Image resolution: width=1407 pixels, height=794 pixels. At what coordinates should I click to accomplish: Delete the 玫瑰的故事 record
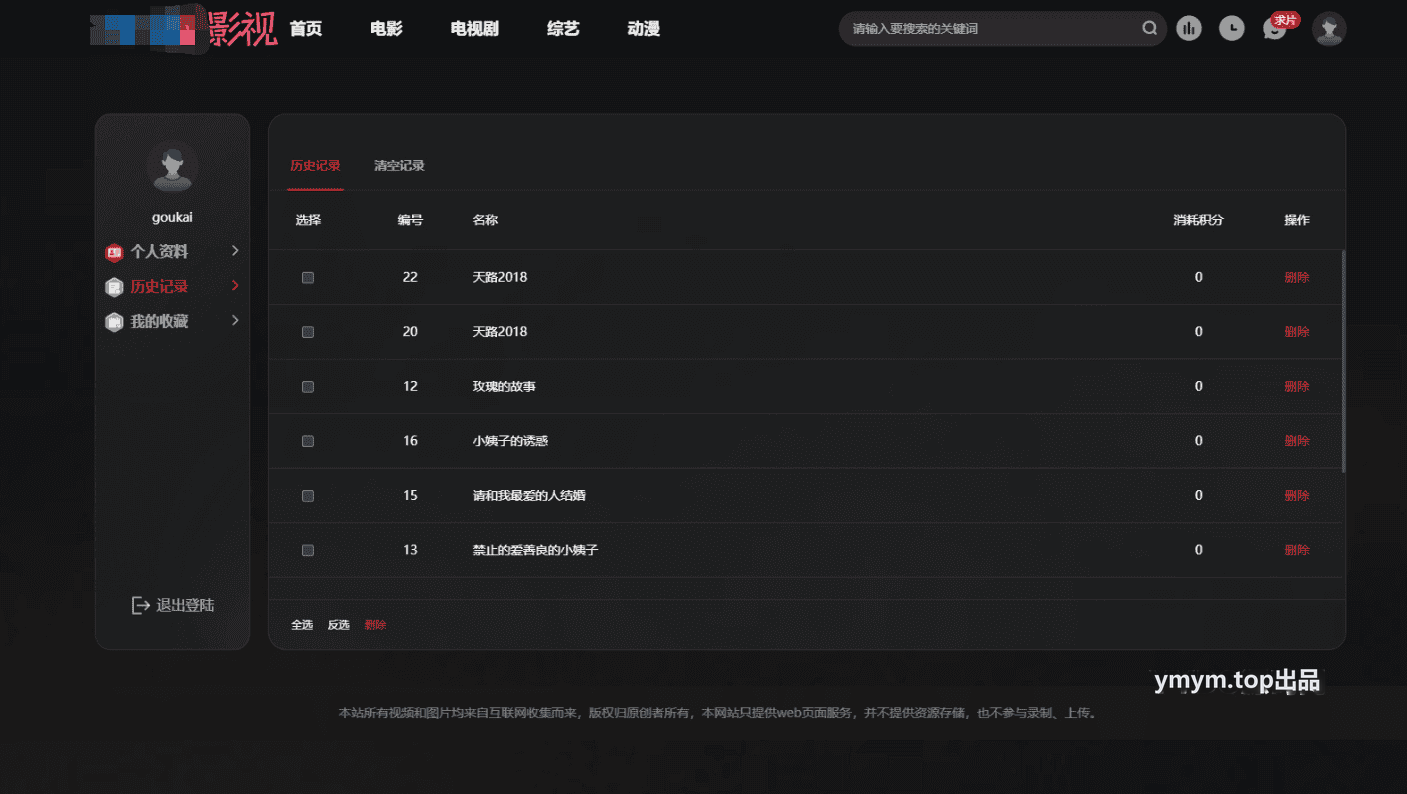click(1297, 386)
